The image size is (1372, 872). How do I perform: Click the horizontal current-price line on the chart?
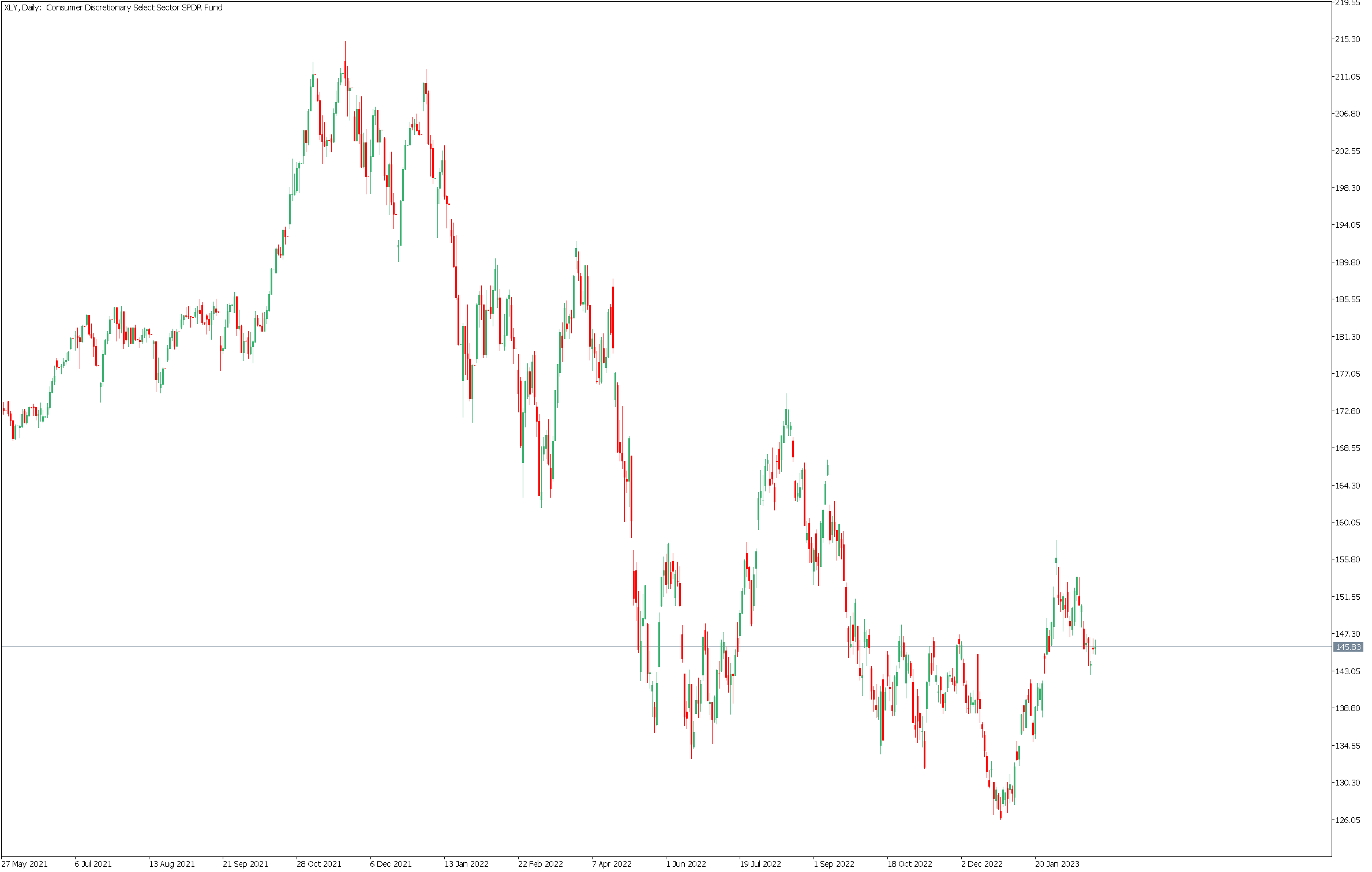point(666,647)
